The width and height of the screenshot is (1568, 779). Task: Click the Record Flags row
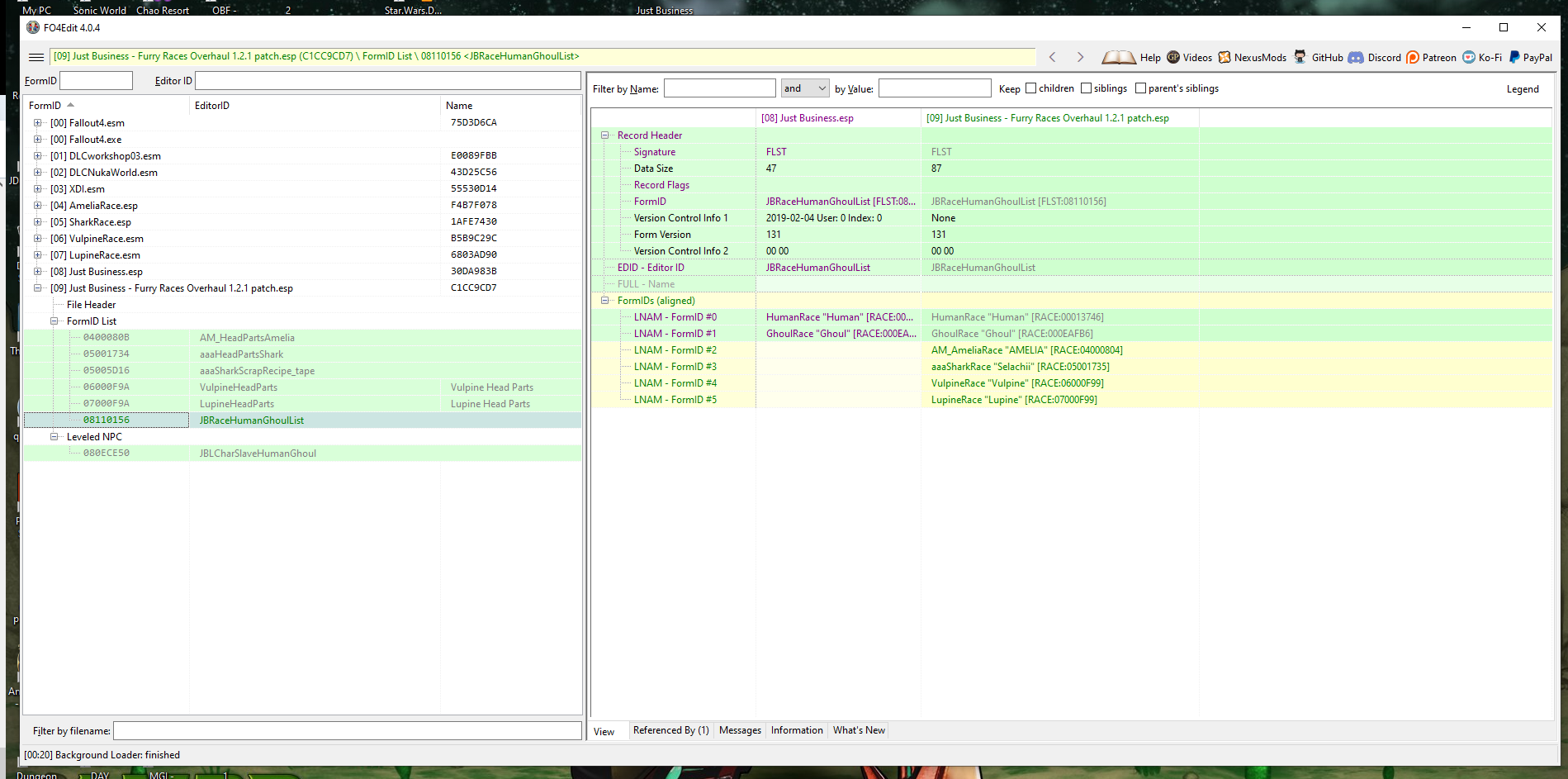point(1071,184)
